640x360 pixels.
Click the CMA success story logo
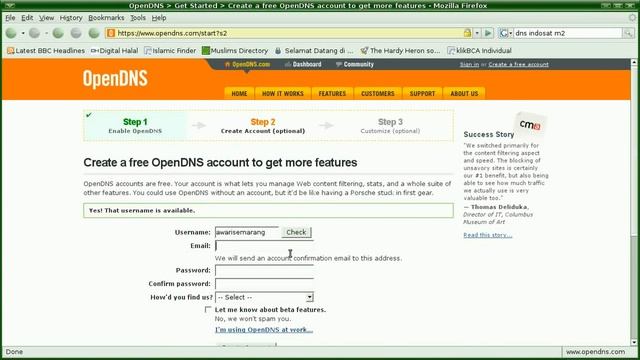[530, 125]
